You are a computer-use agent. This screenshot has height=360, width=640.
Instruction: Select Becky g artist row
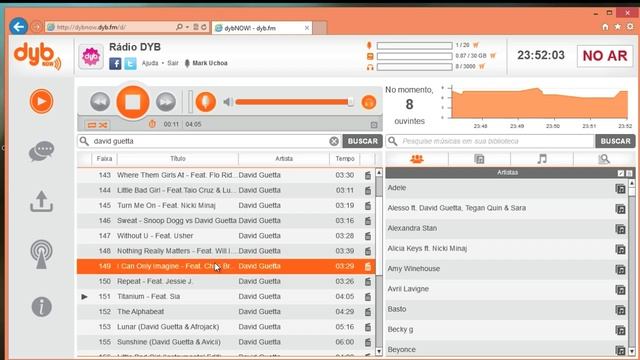[506, 329]
